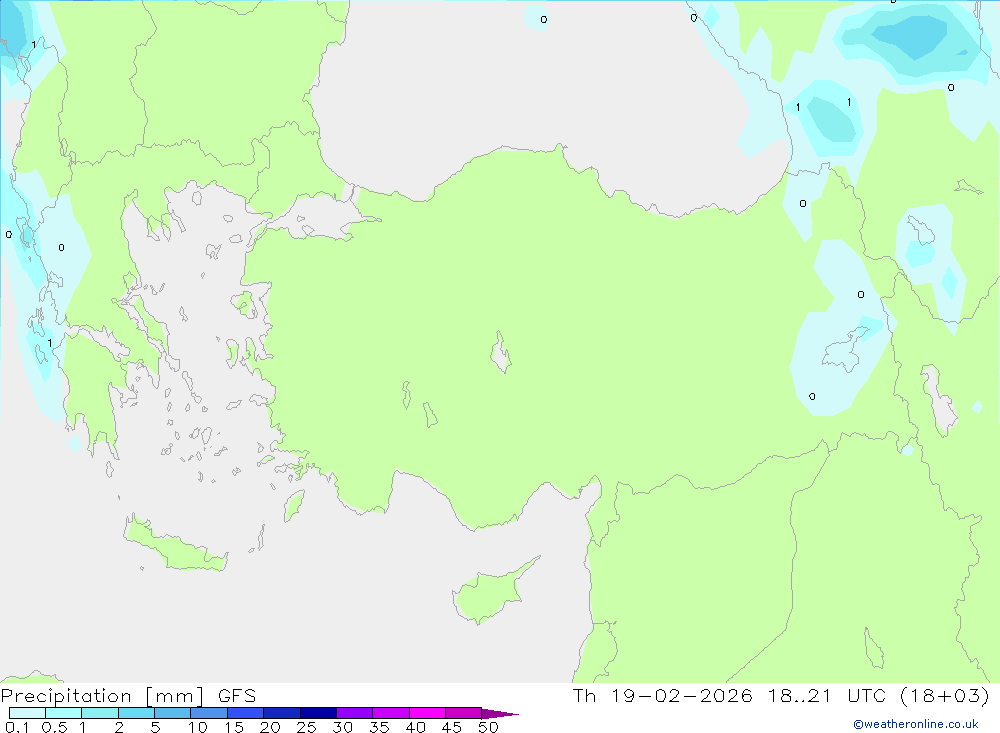Screen dimensions: 1000x733
Task: Click the "15" legend scale value
Action: (234, 727)
